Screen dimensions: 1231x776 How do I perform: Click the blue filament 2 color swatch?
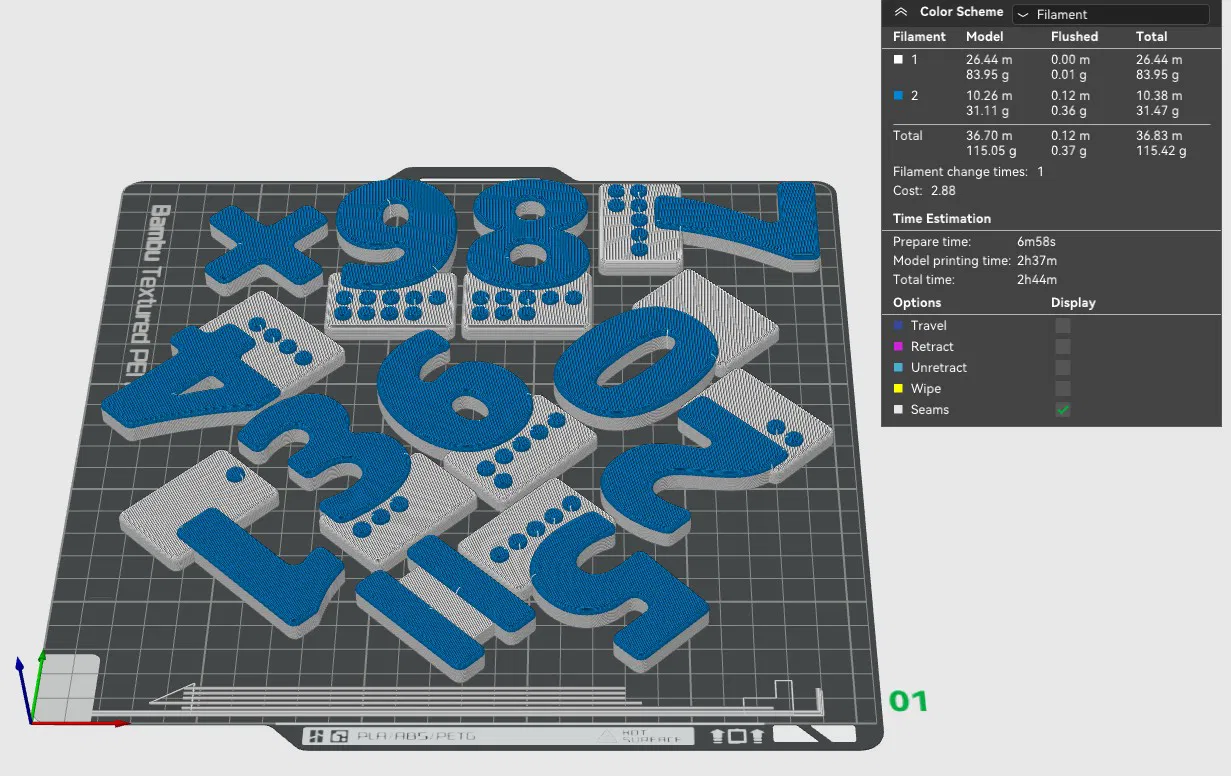898,96
